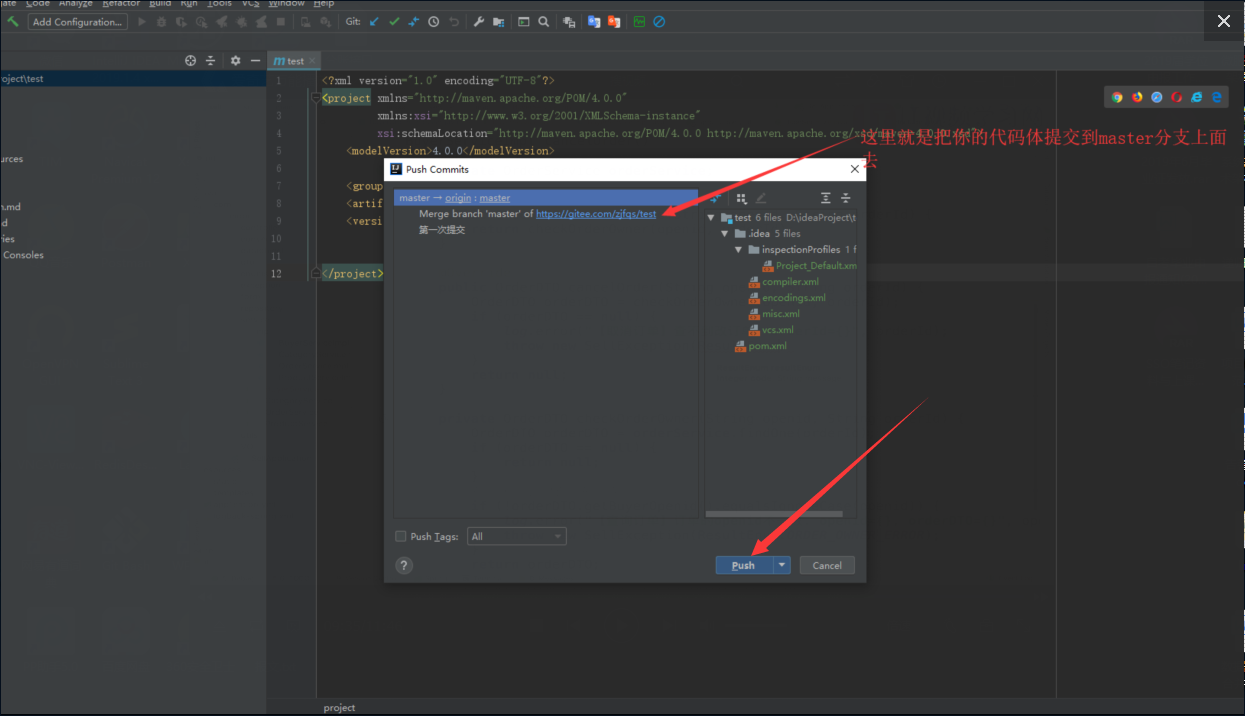The image size is (1245, 716).
Task: Click the Search Everywhere magnifier icon
Action: point(543,21)
